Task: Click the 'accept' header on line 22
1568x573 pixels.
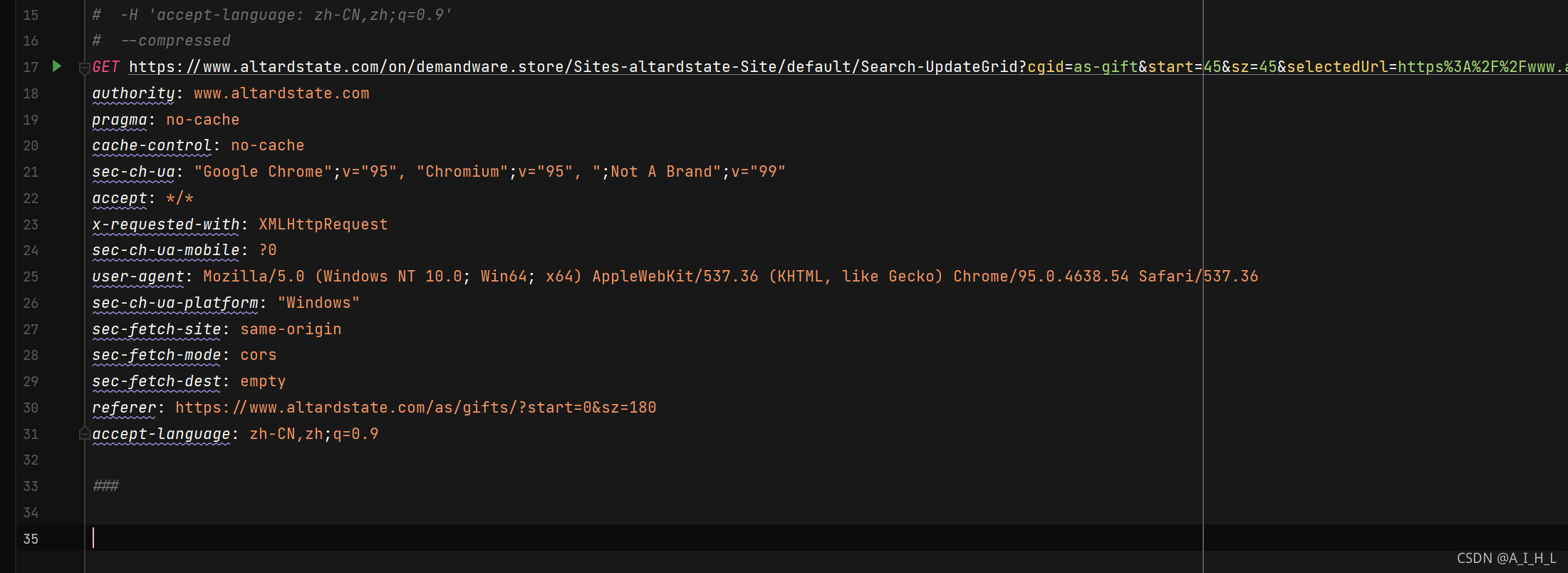Action: click(120, 198)
